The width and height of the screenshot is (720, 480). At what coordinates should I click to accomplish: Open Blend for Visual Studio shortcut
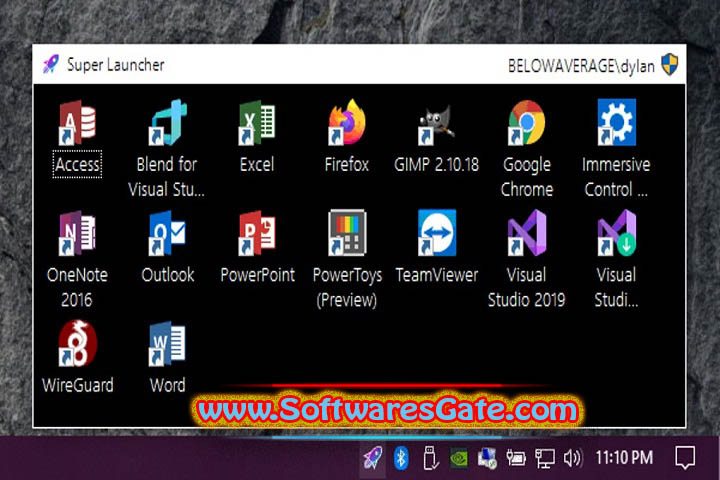[167, 122]
